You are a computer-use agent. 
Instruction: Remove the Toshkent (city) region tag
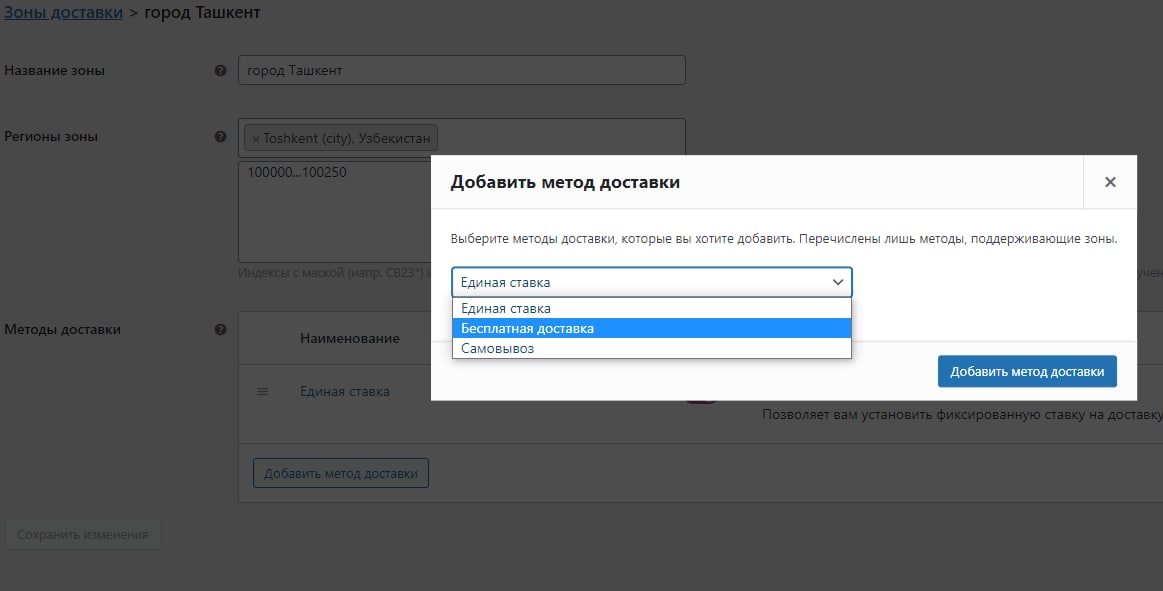click(x=255, y=139)
